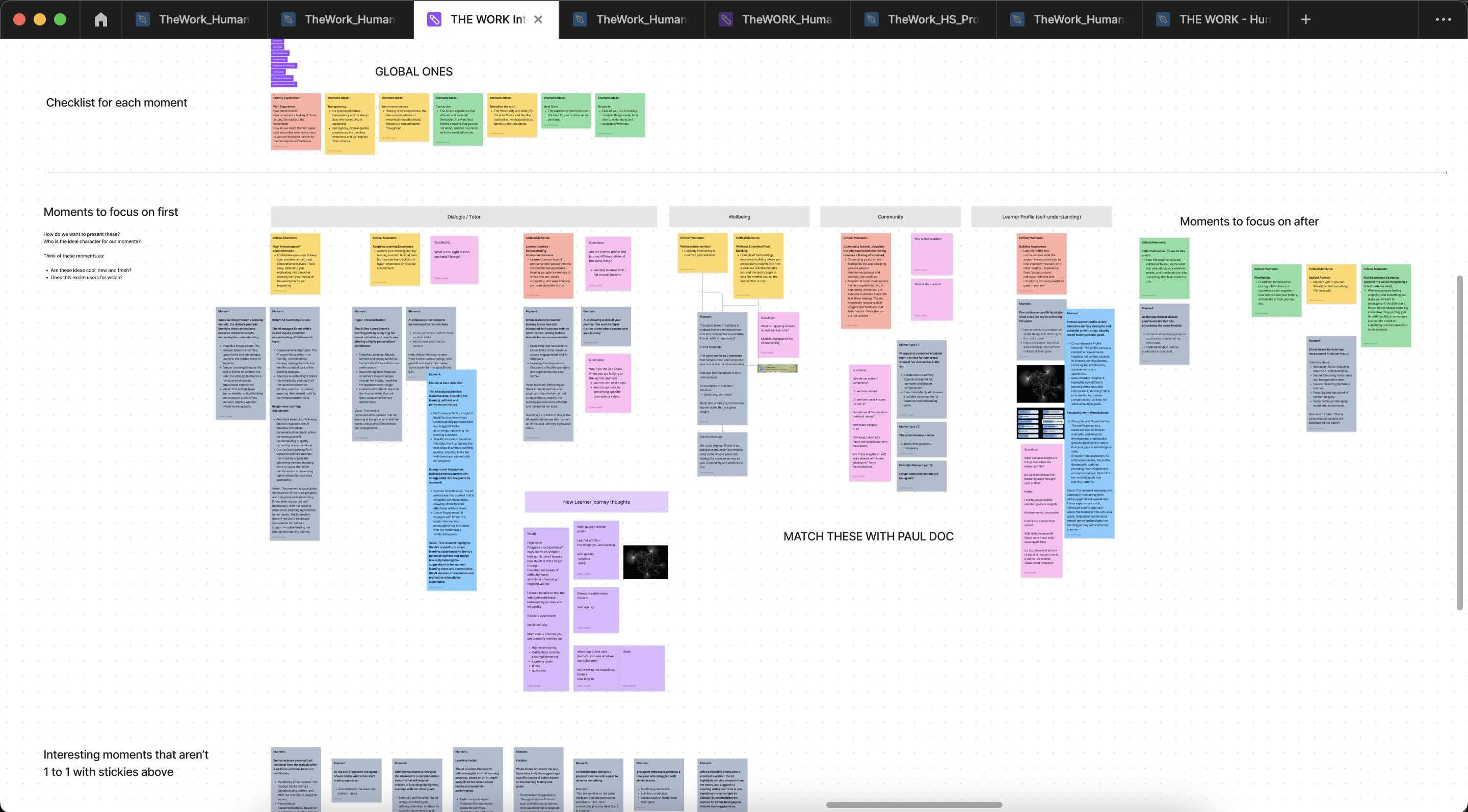This screenshot has width=1468, height=812.
Task: Click the purple pencil icon on the active tab
Action: click(x=435, y=19)
